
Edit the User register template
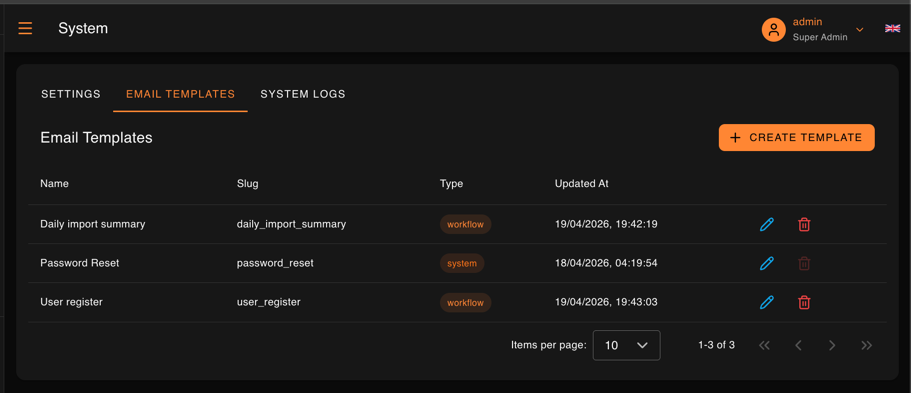pyautogui.click(x=767, y=302)
